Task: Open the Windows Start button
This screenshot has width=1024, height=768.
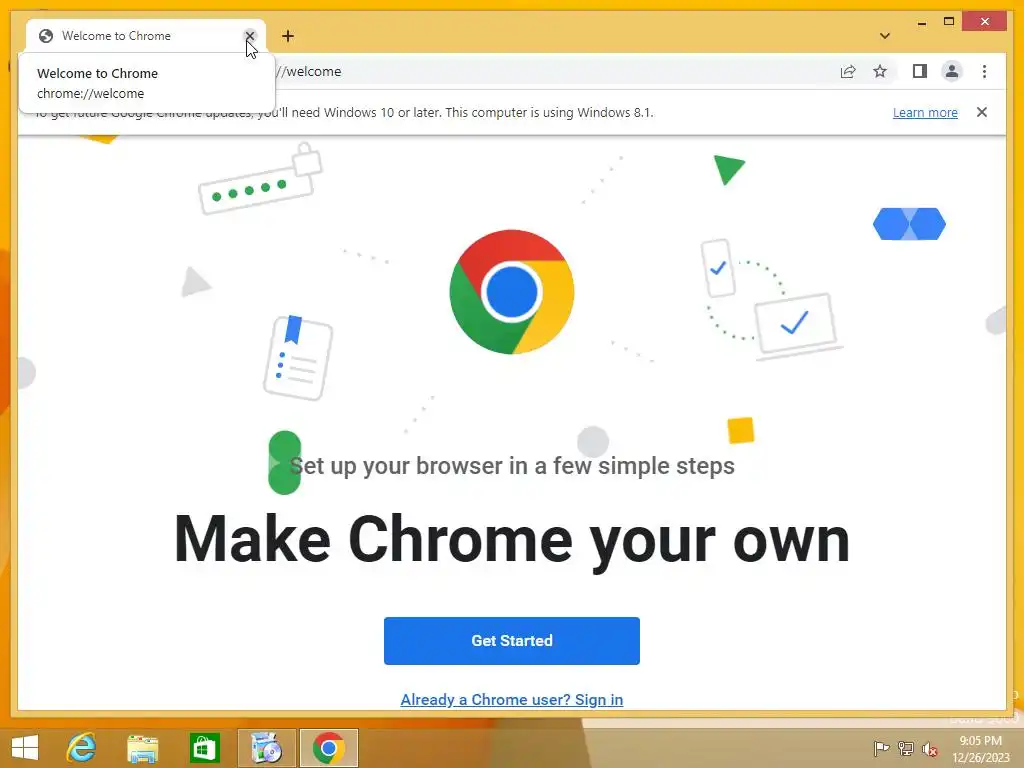Action: pyautogui.click(x=25, y=748)
